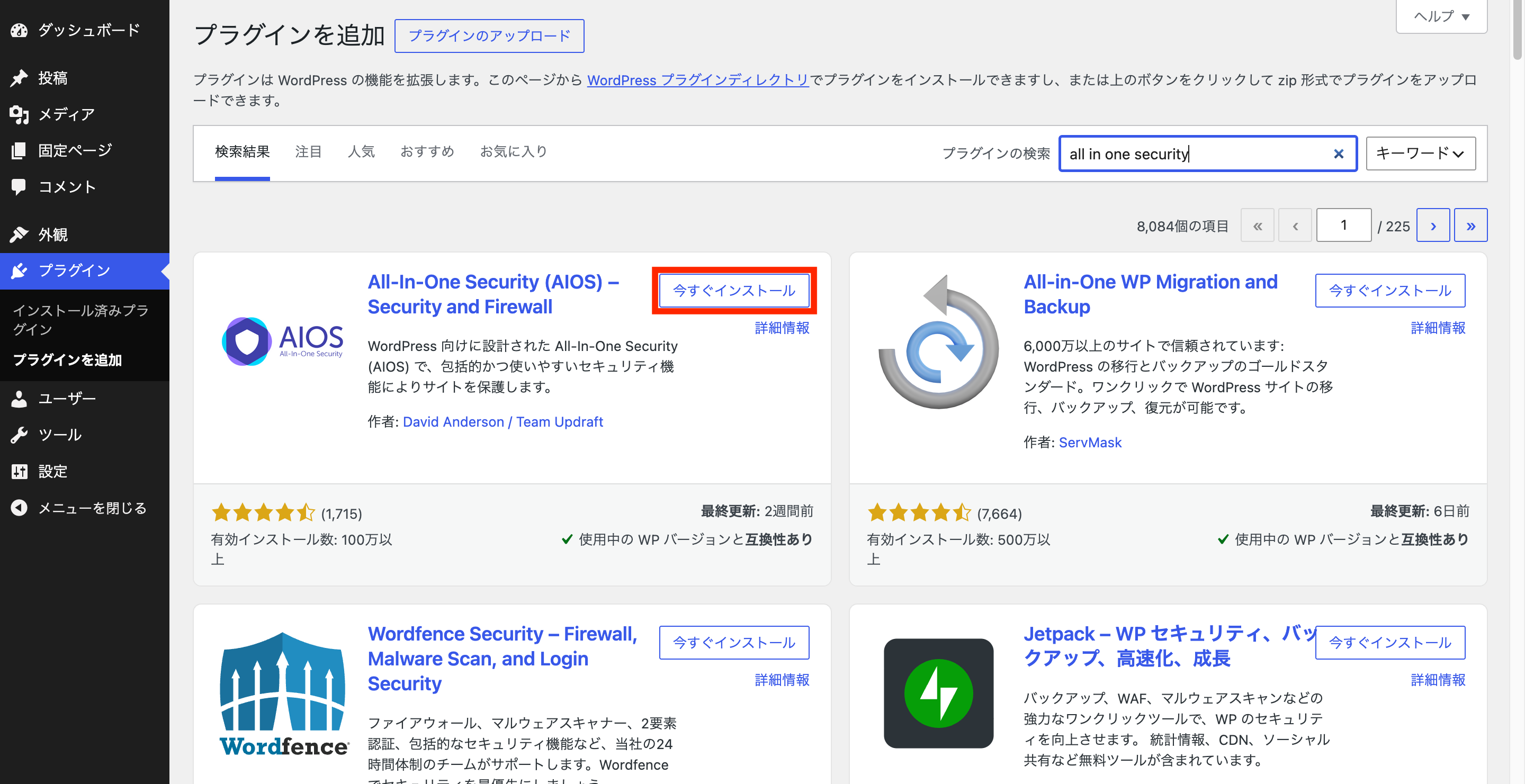
Task: Click プラグインのアップロード button
Action: [x=489, y=35]
